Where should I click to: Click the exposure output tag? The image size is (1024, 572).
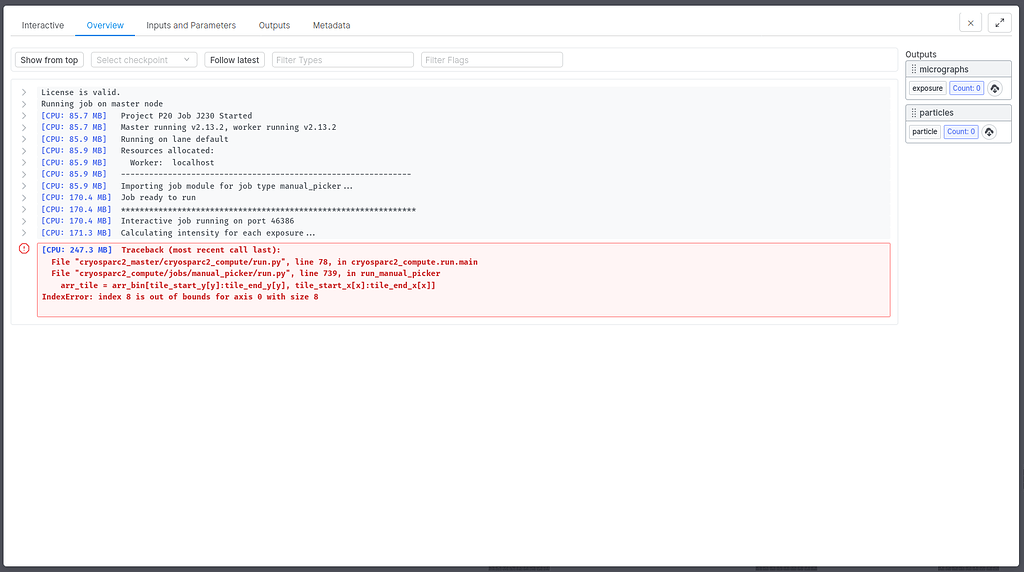coord(927,88)
